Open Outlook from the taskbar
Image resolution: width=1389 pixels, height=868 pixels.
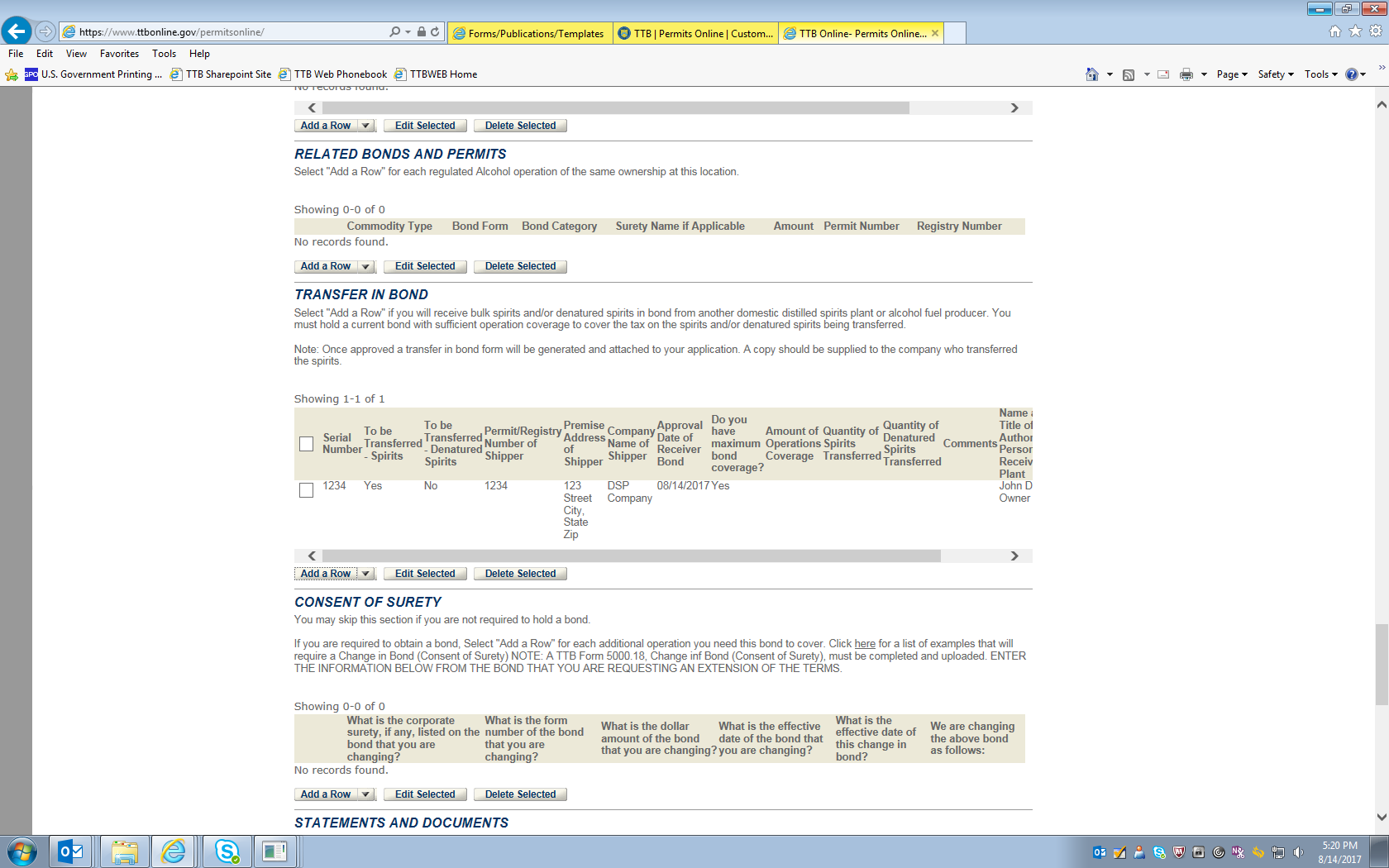point(70,851)
